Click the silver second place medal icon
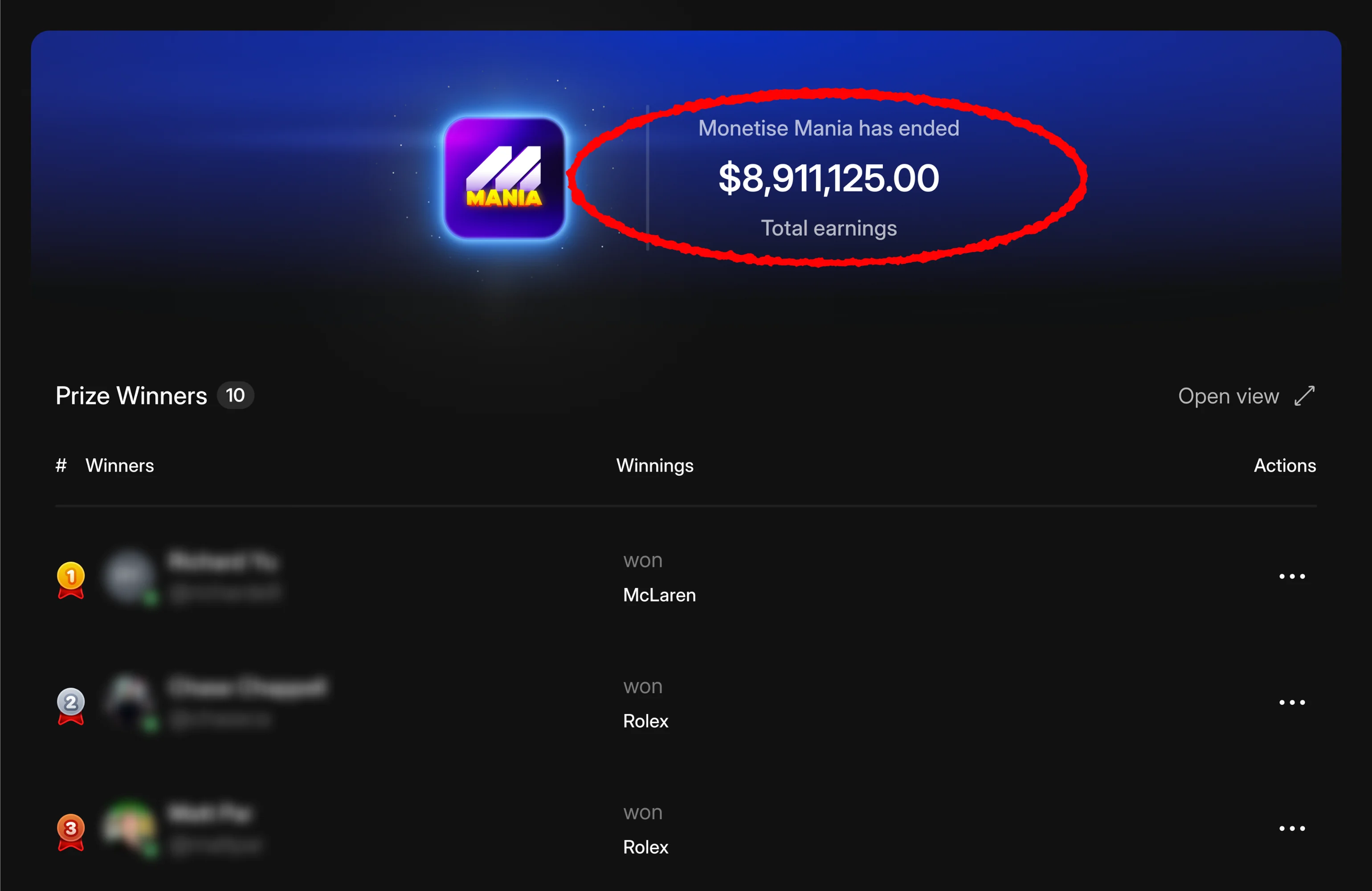Screen dimensions: 1372x891 coord(71,706)
